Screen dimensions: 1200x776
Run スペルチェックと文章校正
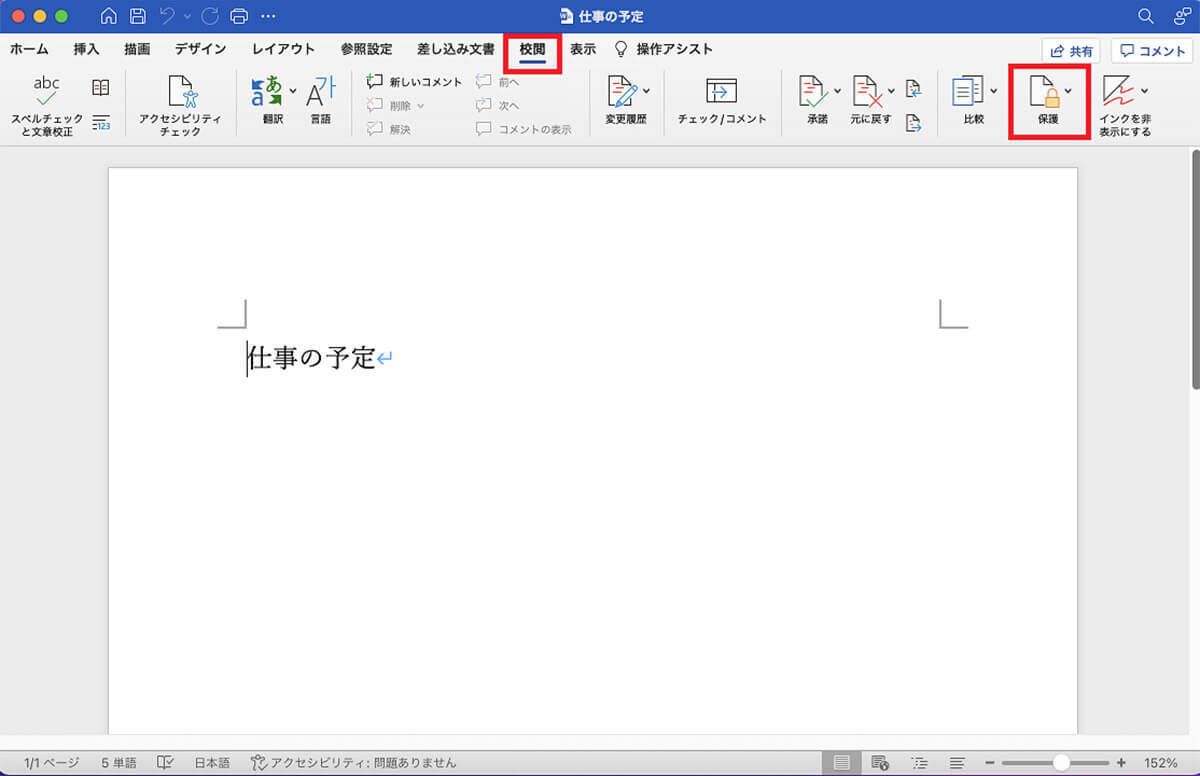coord(46,106)
